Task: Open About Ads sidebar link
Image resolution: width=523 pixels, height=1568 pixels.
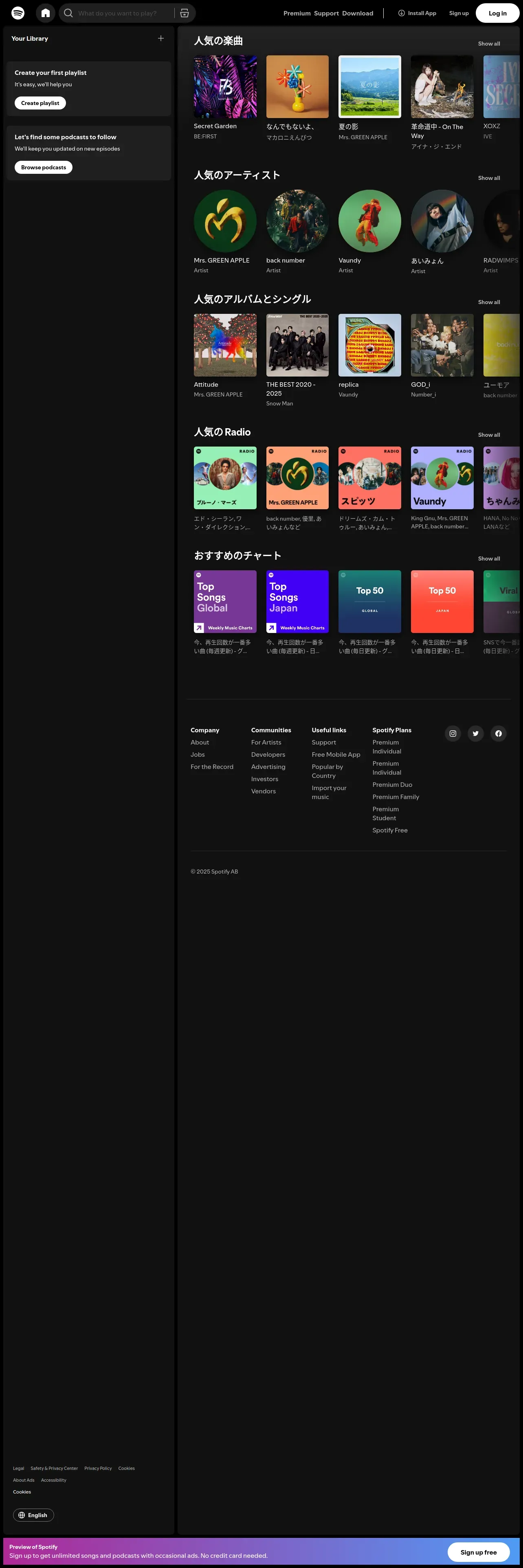Action: 24,1480
